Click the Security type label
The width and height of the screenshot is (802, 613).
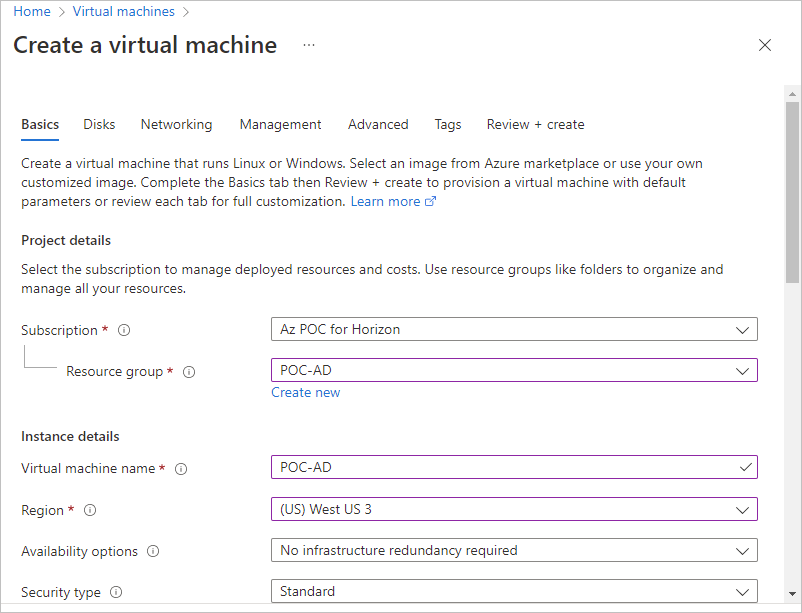click(x=61, y=592)
